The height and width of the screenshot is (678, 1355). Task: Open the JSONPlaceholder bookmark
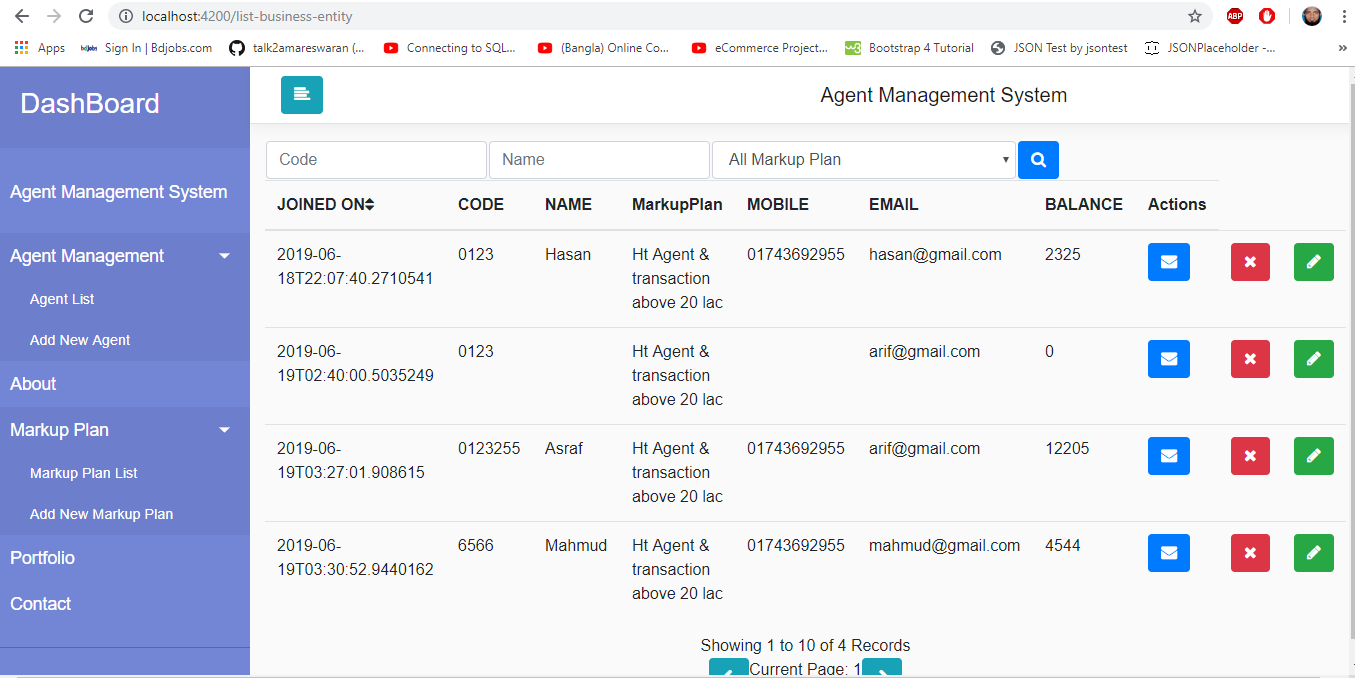click(x=1210, y=48)
